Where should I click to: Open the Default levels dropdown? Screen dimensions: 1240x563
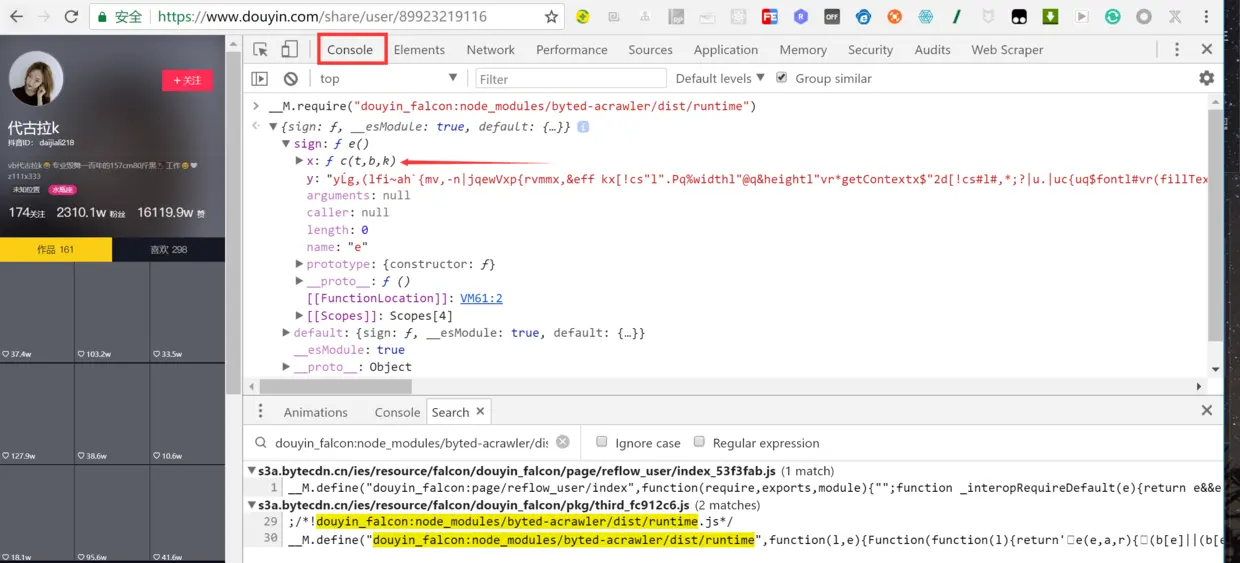720,78
